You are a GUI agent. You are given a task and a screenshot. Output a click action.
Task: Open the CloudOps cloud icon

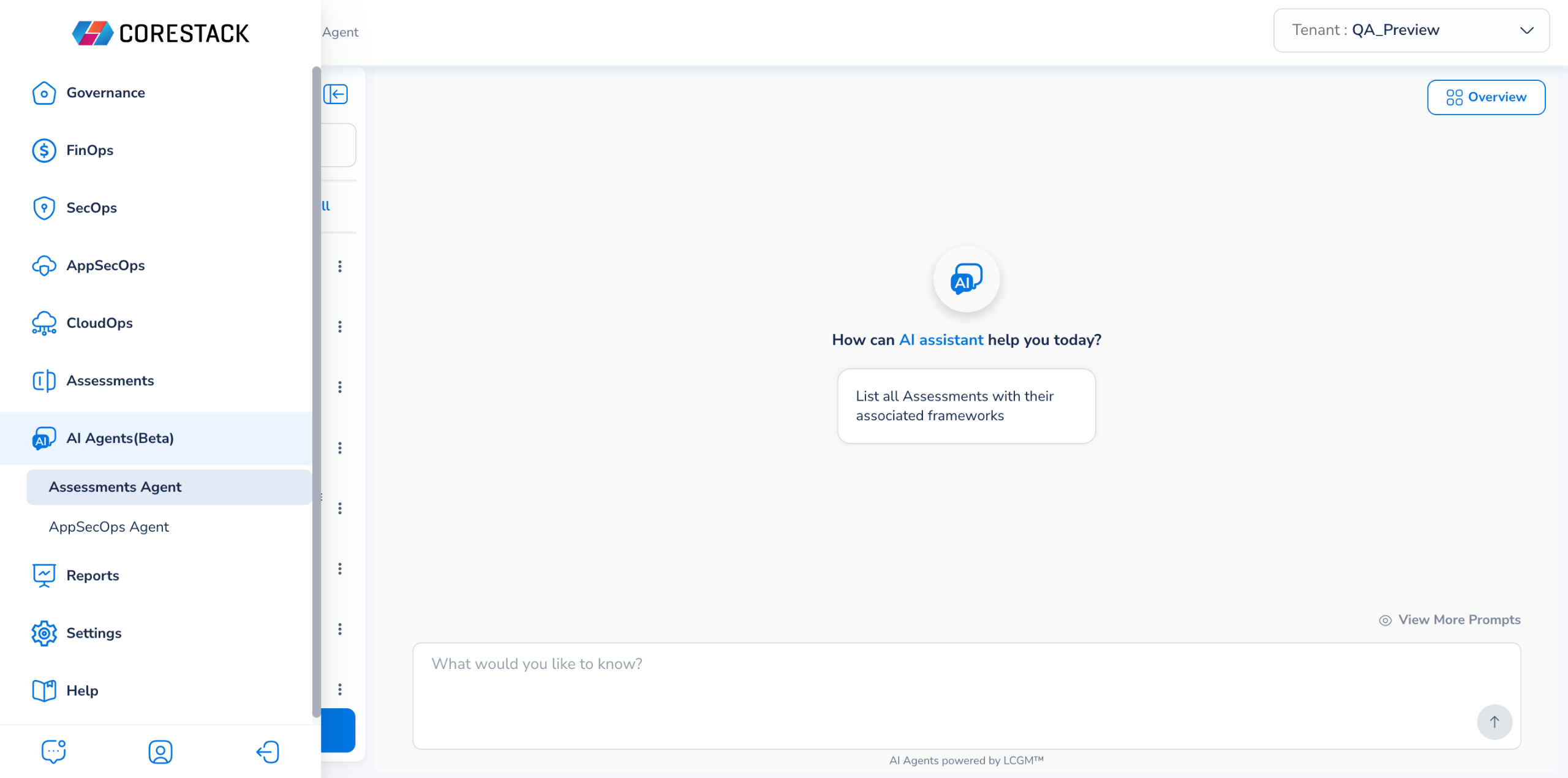click(x=44, y=323)
